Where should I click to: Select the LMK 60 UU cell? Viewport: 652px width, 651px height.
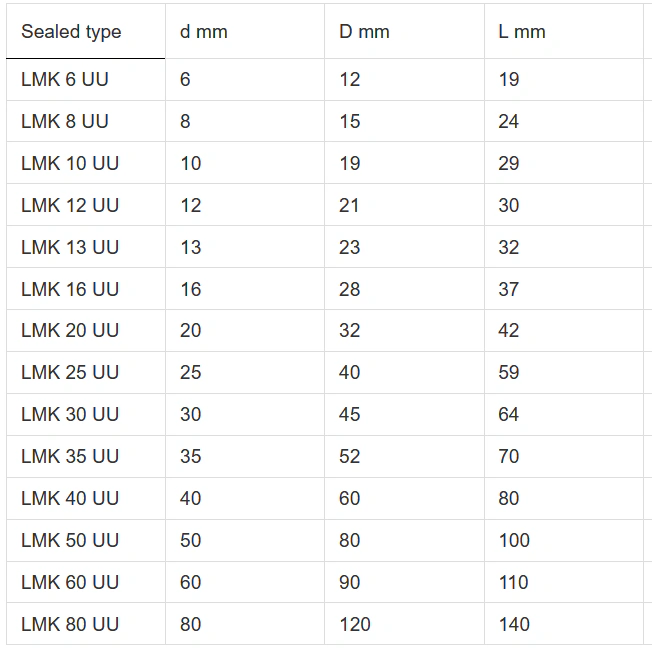[70, 582]
